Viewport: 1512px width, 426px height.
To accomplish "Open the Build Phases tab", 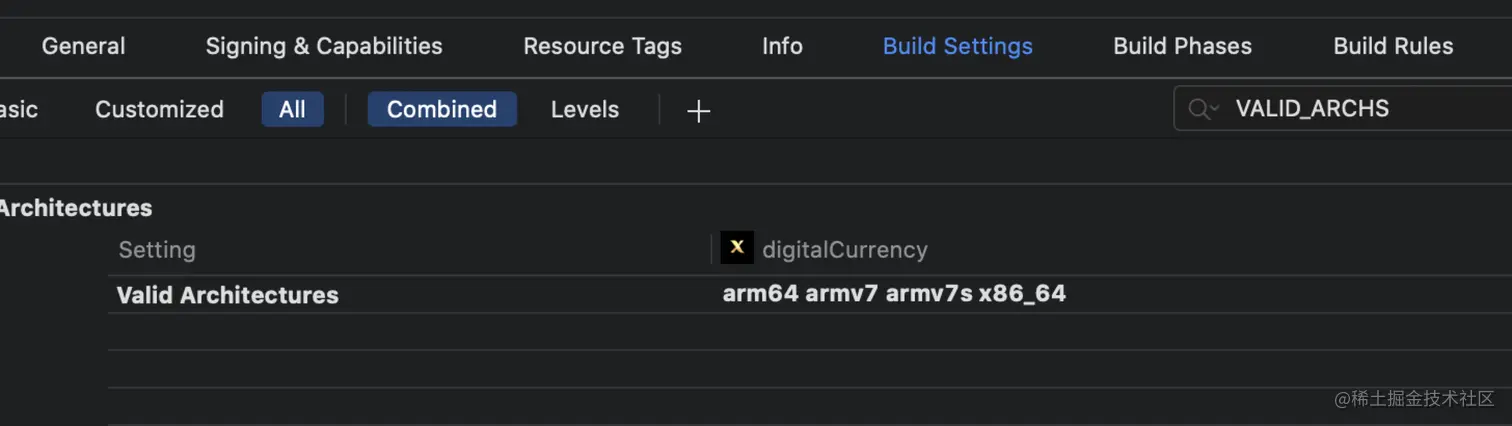I will coord(1182,46).
